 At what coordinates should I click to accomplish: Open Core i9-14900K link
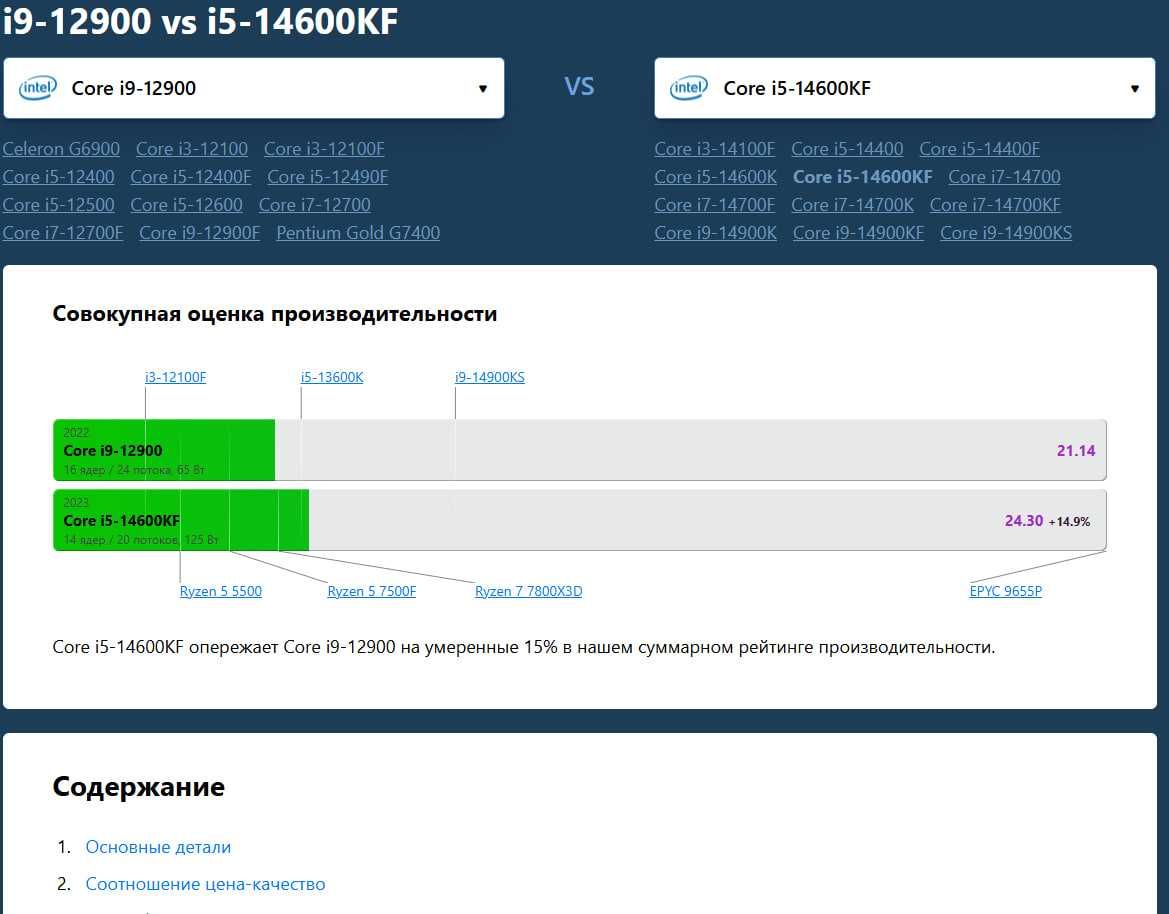[x=716, y=233]
